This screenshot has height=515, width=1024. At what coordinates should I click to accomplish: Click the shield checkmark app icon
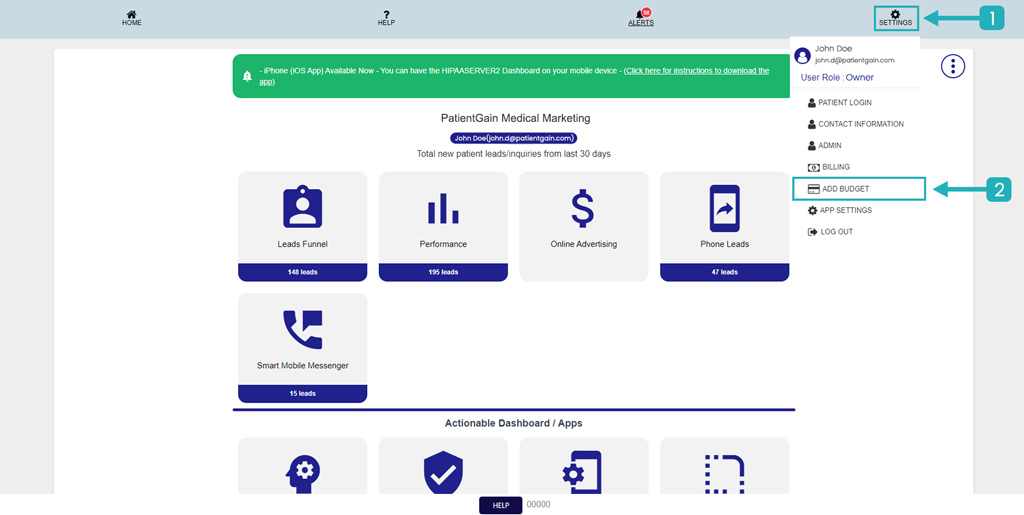[x=443, y=474]
